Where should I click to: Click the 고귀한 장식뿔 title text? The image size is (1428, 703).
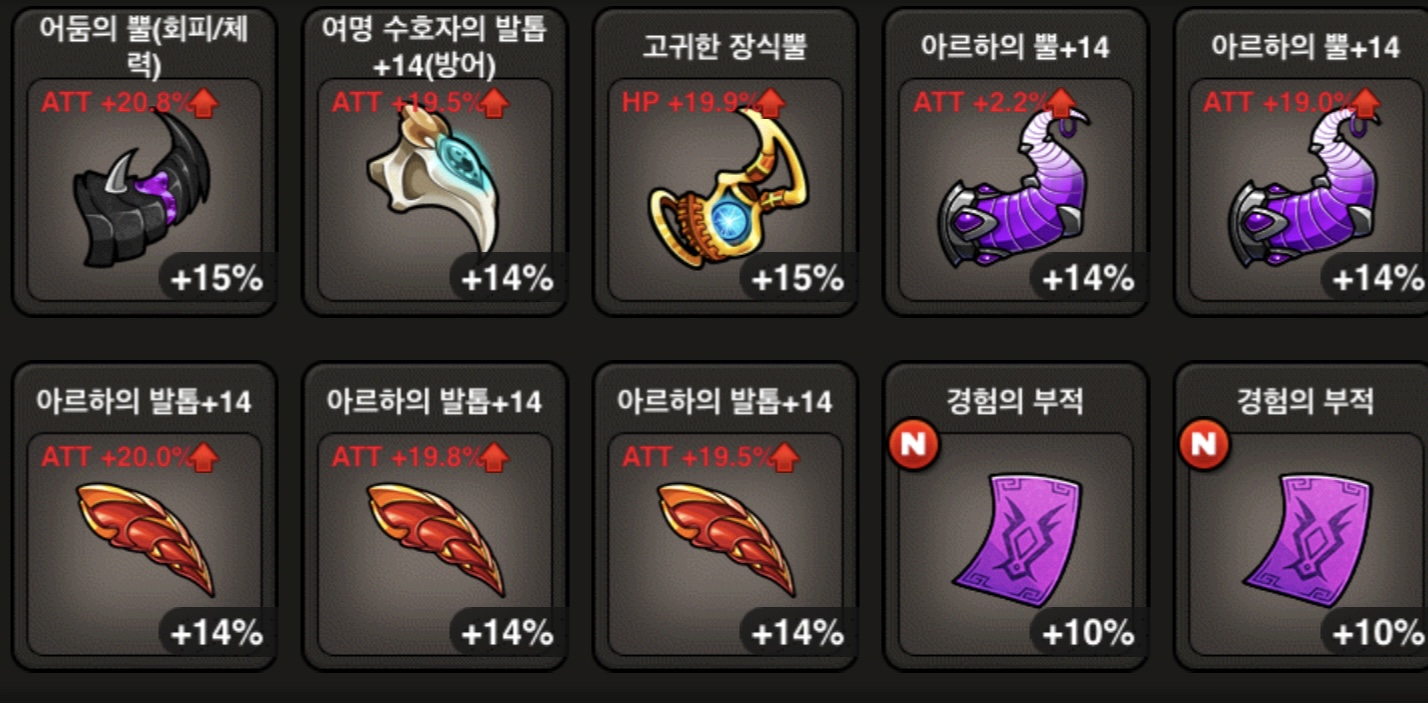(725, 47)
